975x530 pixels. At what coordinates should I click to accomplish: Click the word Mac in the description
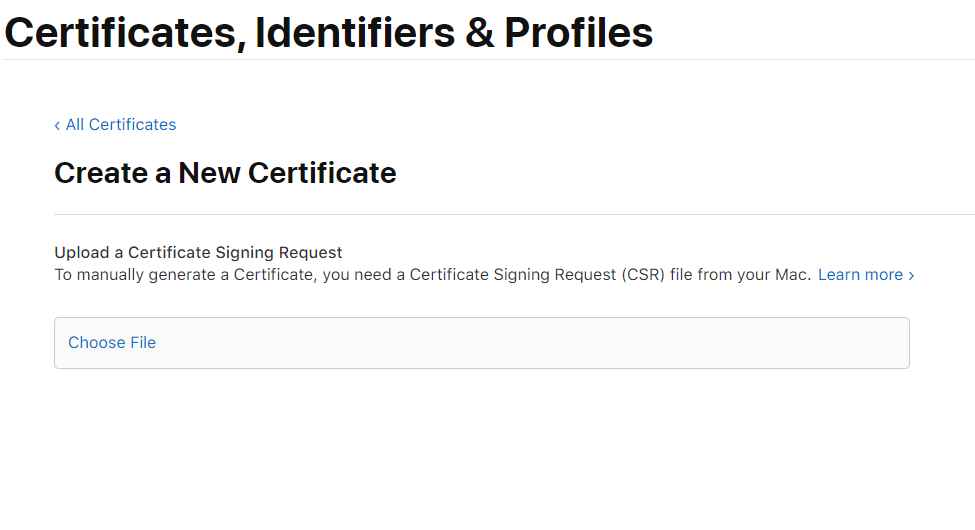click(x=790, y=274)
